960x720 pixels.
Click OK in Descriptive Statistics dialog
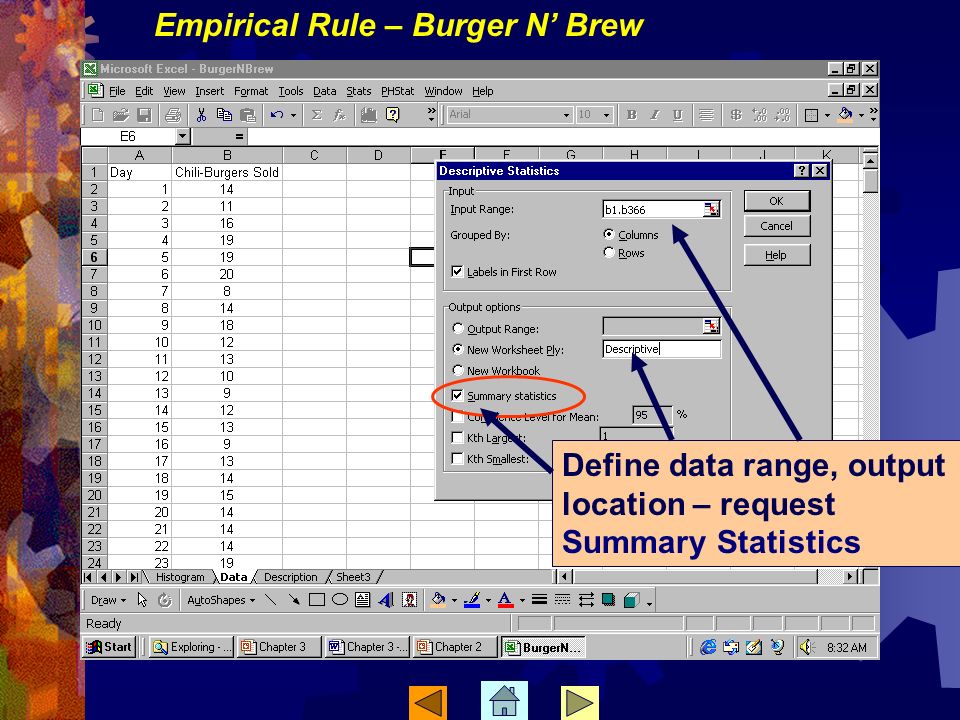tap(776, 201)
